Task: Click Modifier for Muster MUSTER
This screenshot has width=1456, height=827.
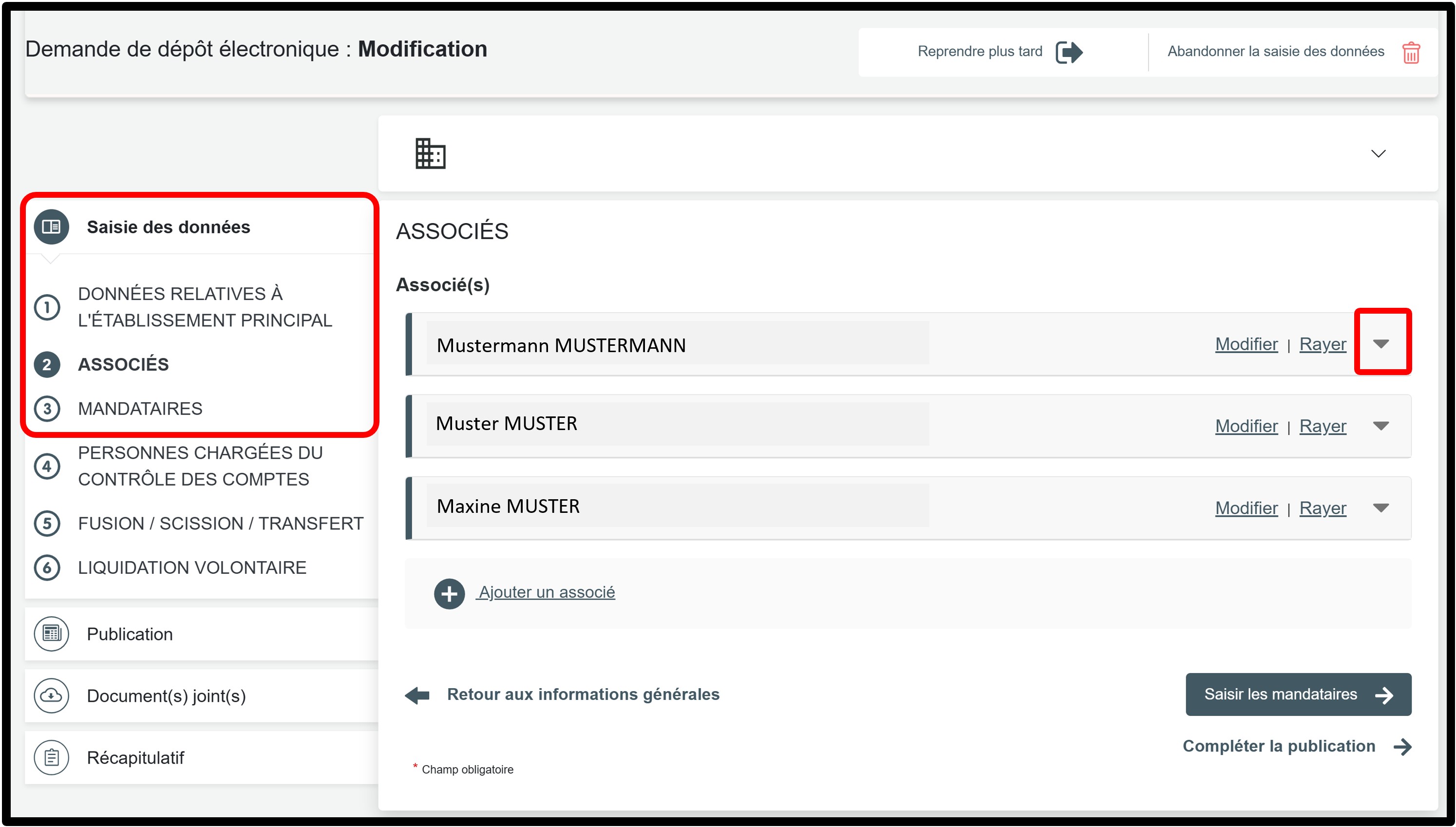Action: point(1246,426)
